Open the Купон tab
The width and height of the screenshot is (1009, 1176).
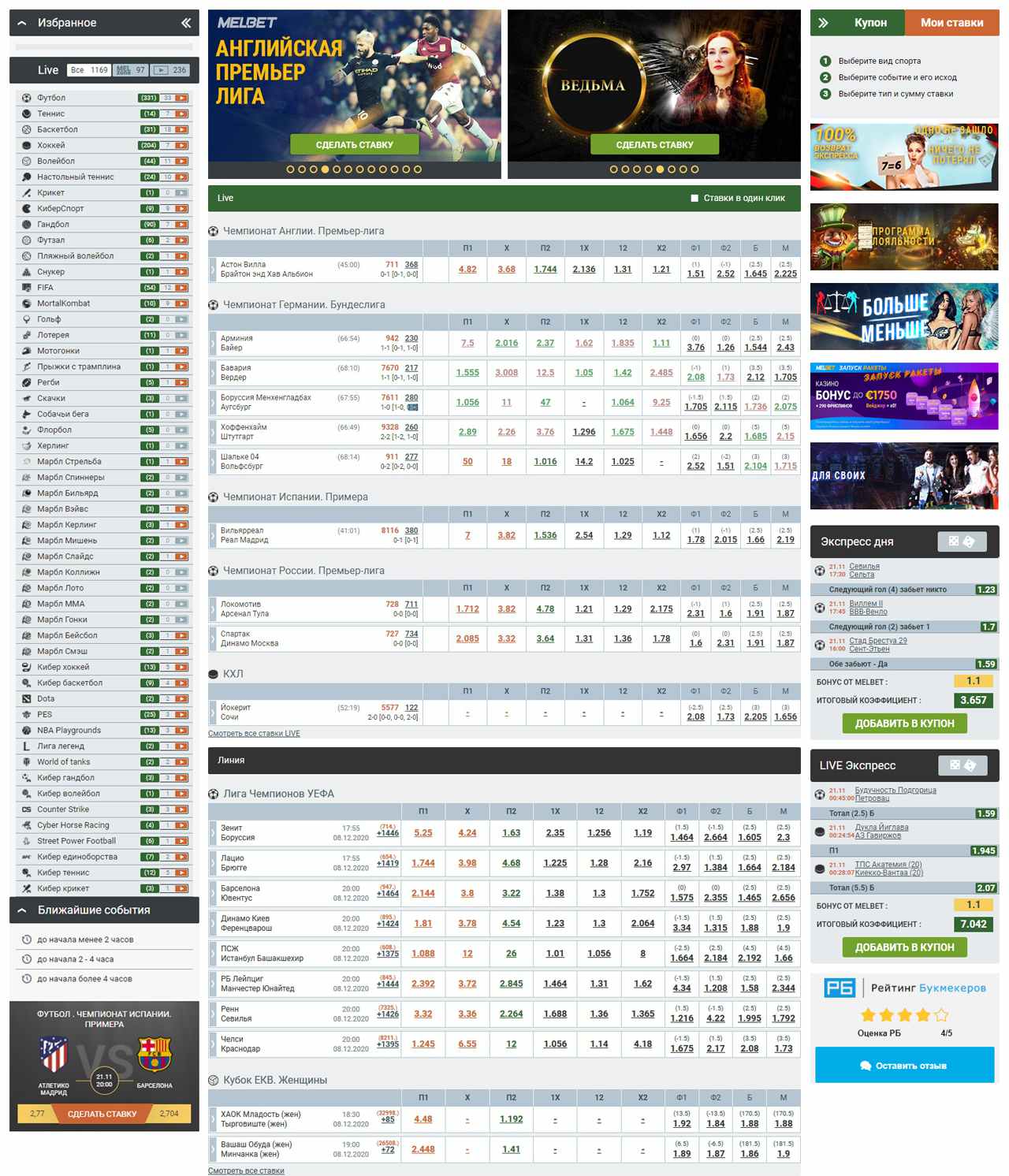tap(870, 23)
